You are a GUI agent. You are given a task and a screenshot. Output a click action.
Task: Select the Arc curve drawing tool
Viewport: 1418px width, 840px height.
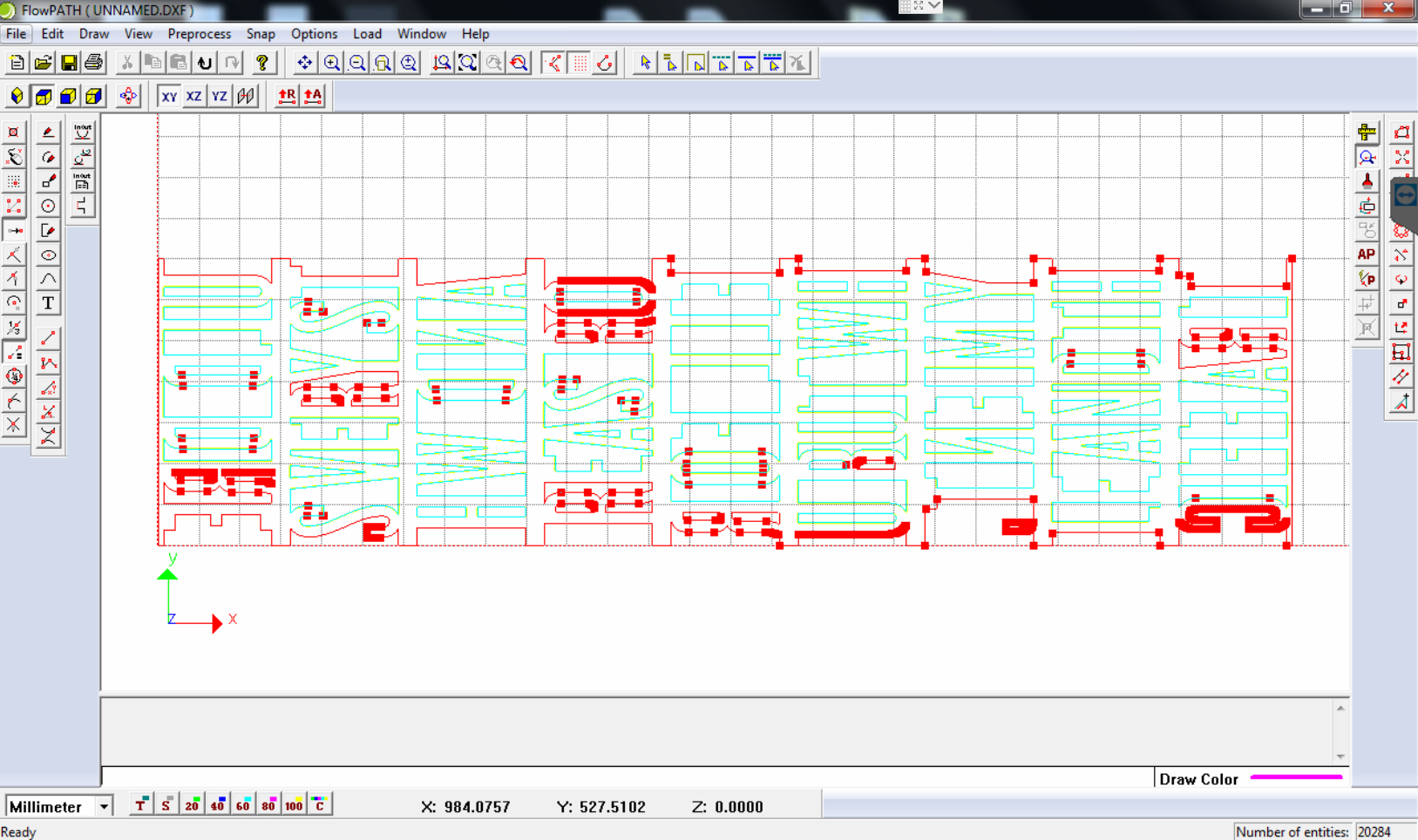pyautogui.click(x=48, y=279)
